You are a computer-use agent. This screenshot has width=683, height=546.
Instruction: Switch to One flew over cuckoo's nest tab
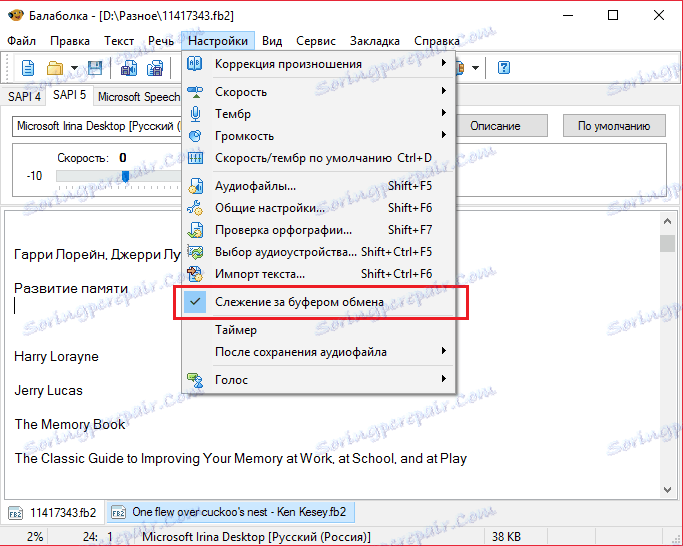point(230,512)
